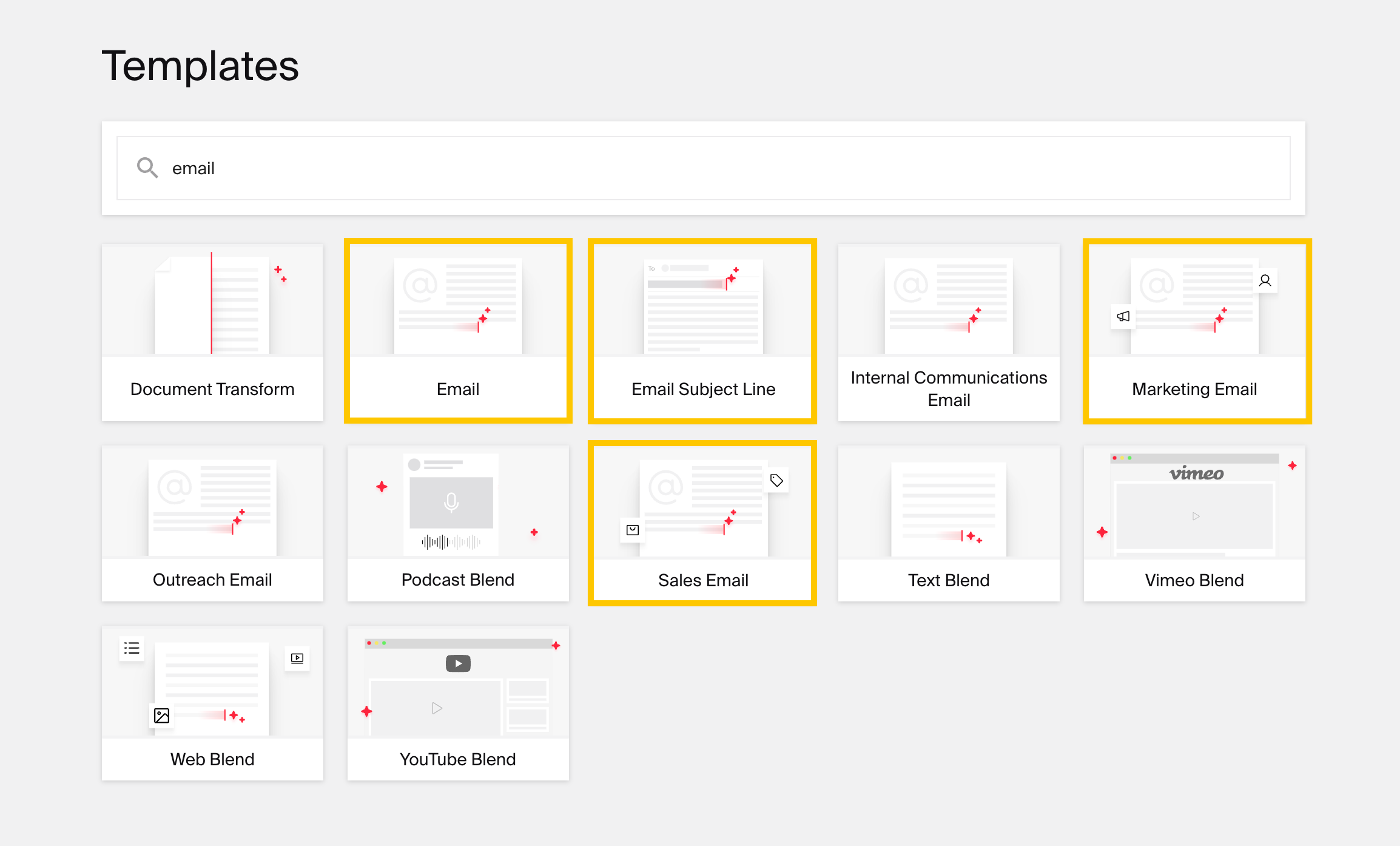Click the YouTube play logo icon

tap(458, 663)
